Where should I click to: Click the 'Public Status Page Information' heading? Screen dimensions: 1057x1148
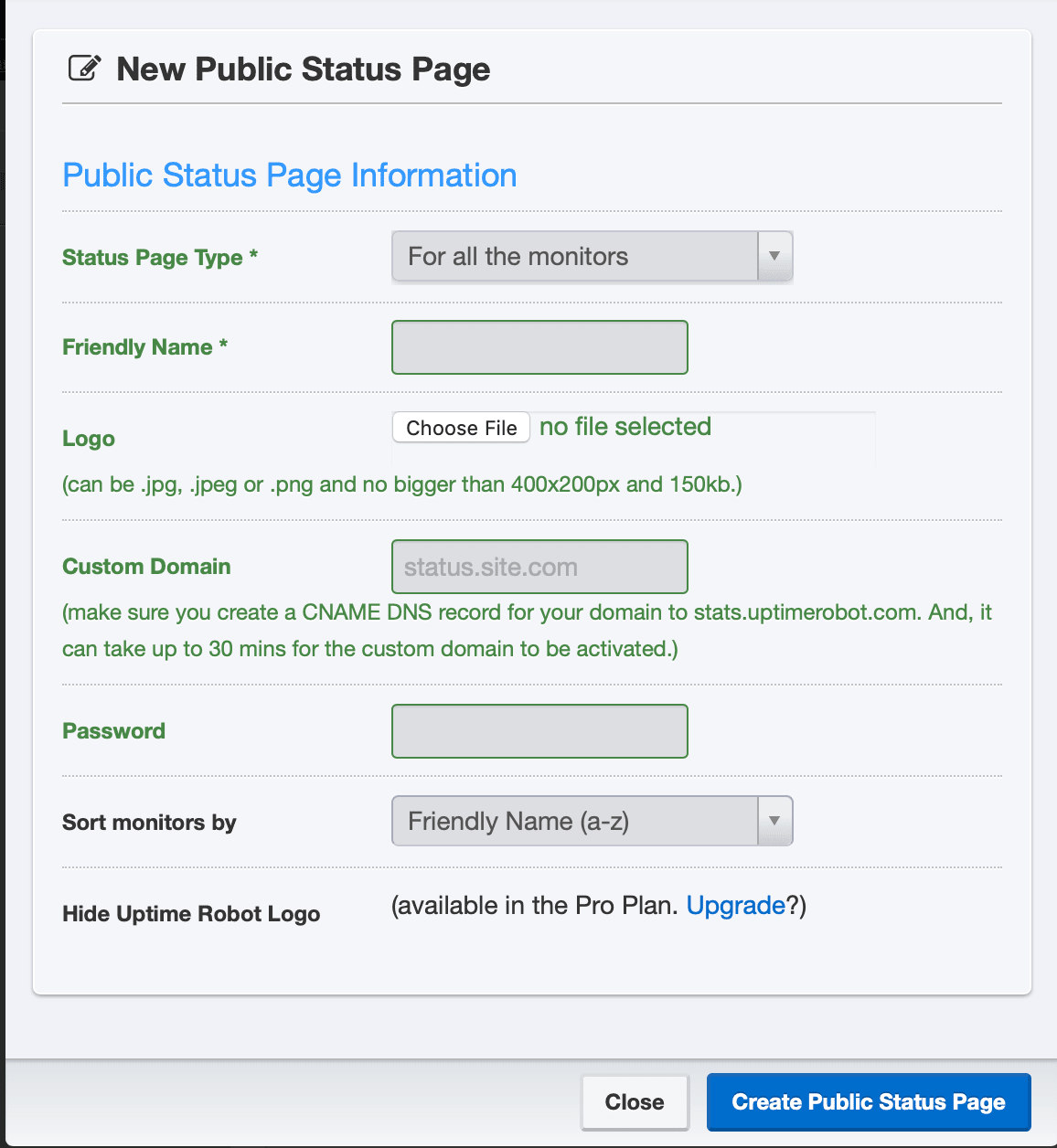[x=290, y=175]
